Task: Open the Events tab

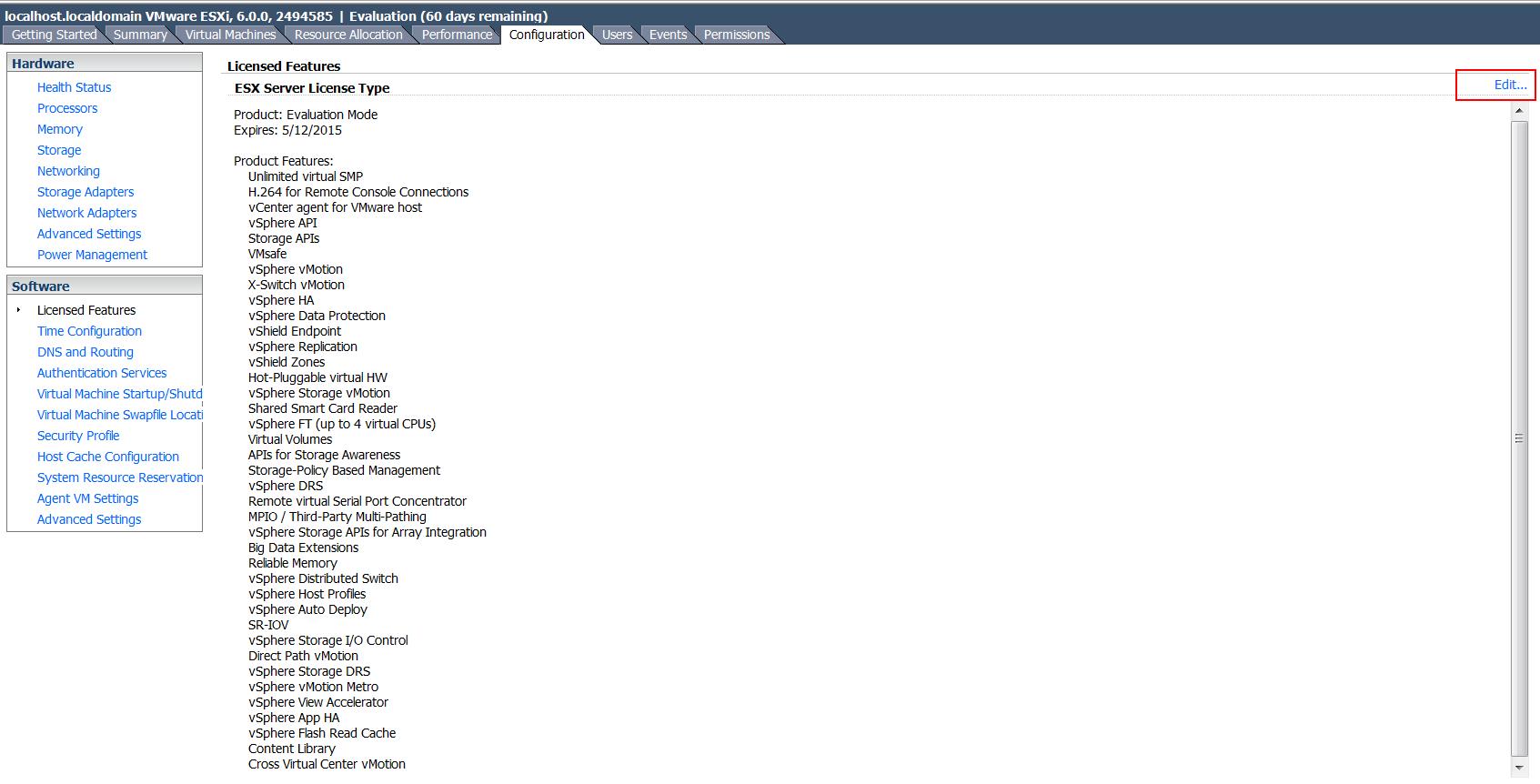Action: coord(668,35)
